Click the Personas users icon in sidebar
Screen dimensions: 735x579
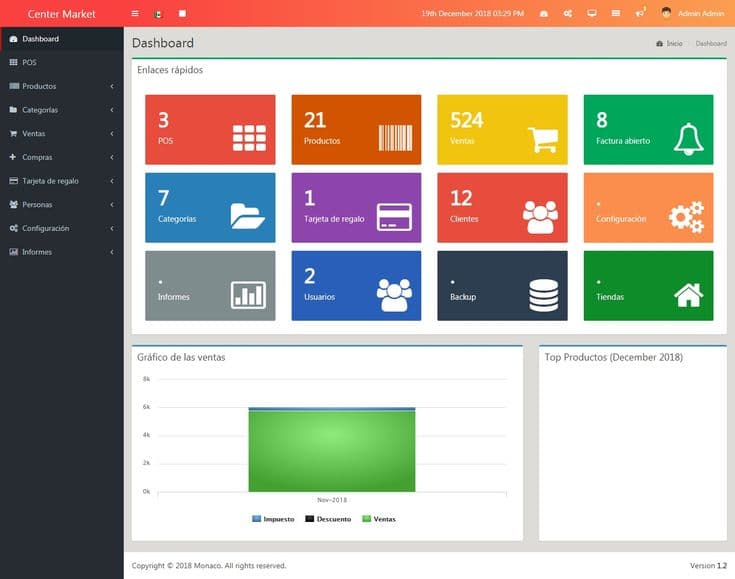tap(14, 204)
